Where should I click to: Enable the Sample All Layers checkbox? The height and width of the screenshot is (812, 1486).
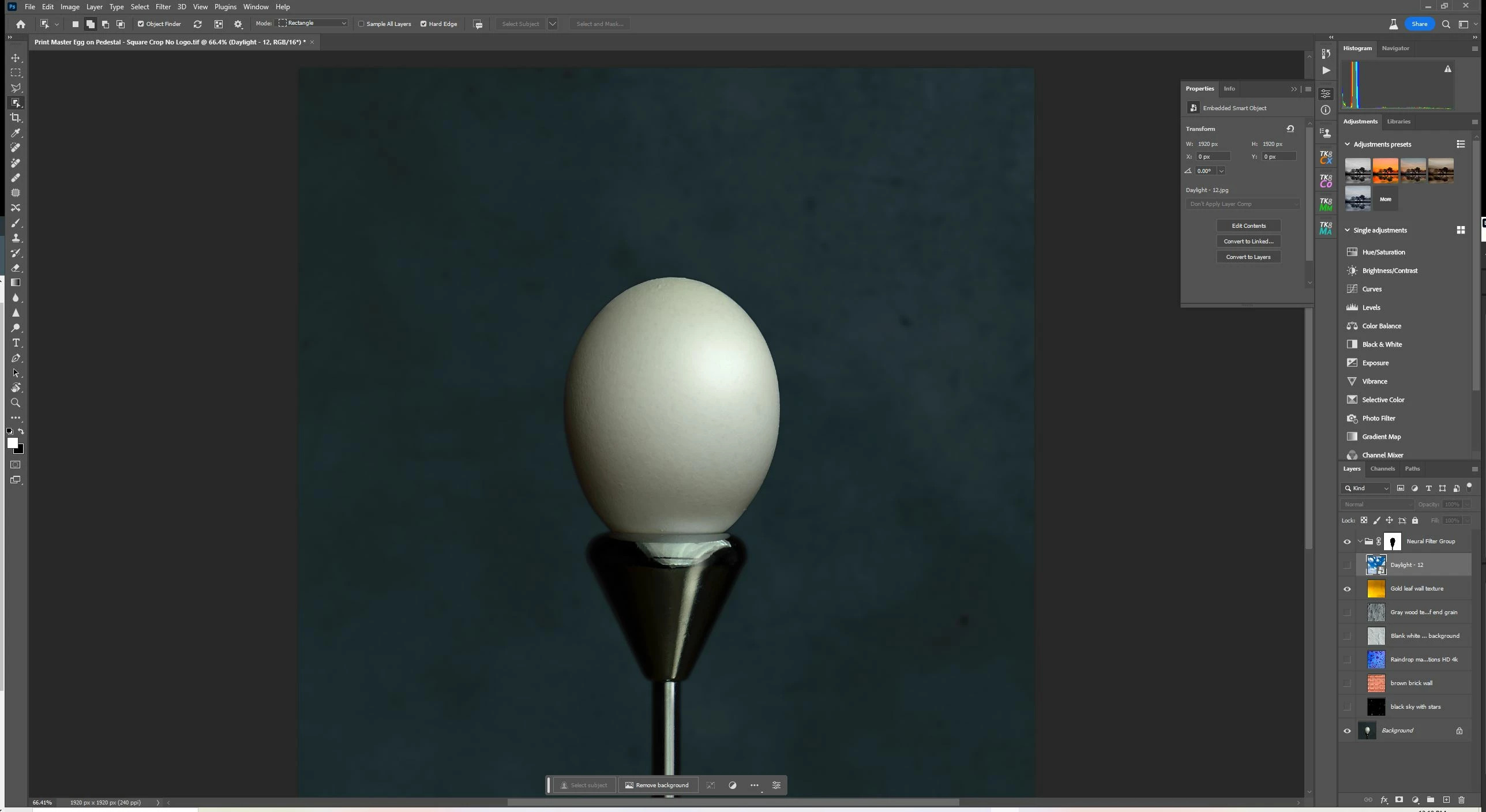(362, 24)
